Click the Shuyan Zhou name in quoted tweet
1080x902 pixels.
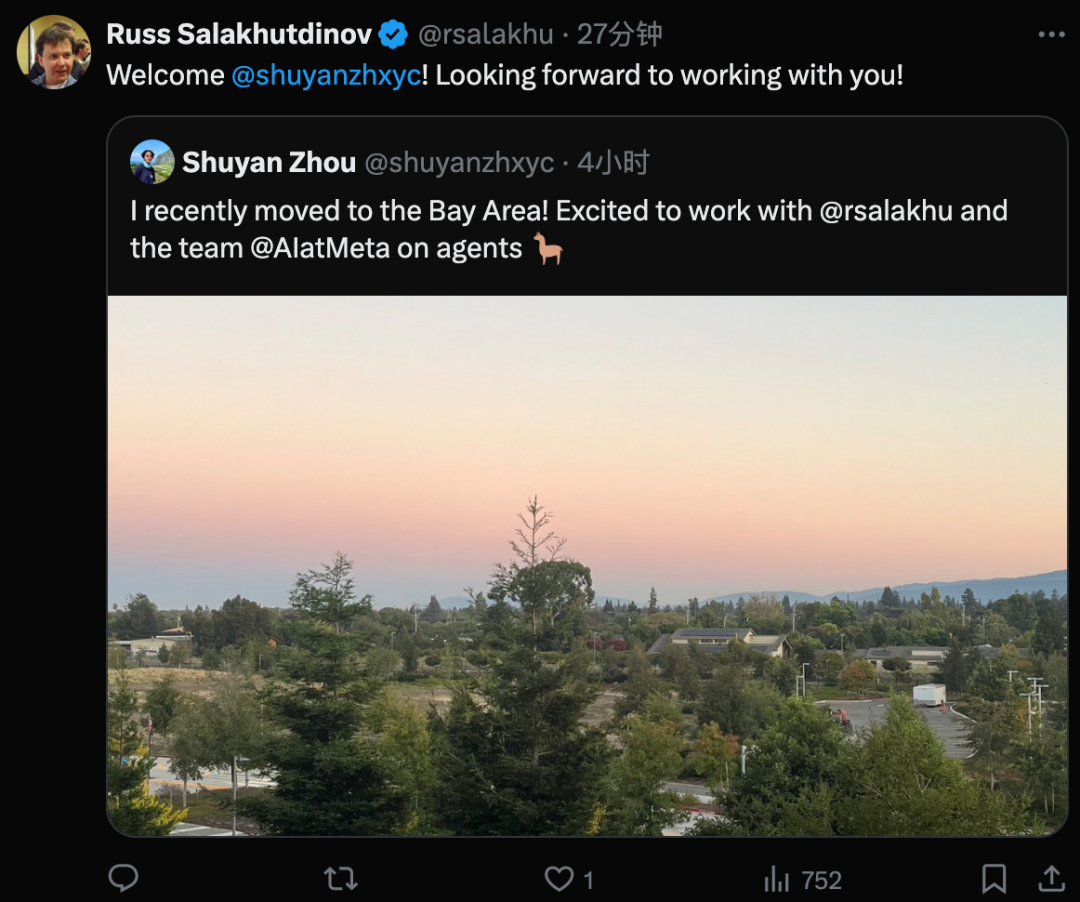(x=269, y=163)
